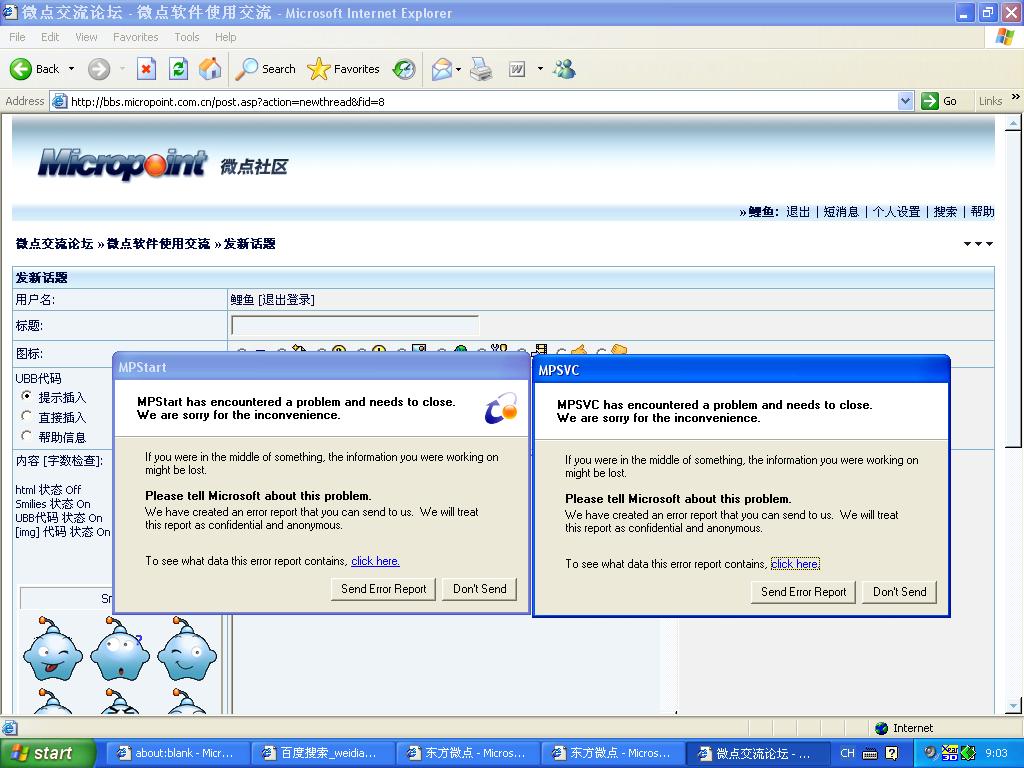The width and height of the screenshot is (1024, 768).
Task: Refresh the page using the Refresh icon
Action: 178,69
